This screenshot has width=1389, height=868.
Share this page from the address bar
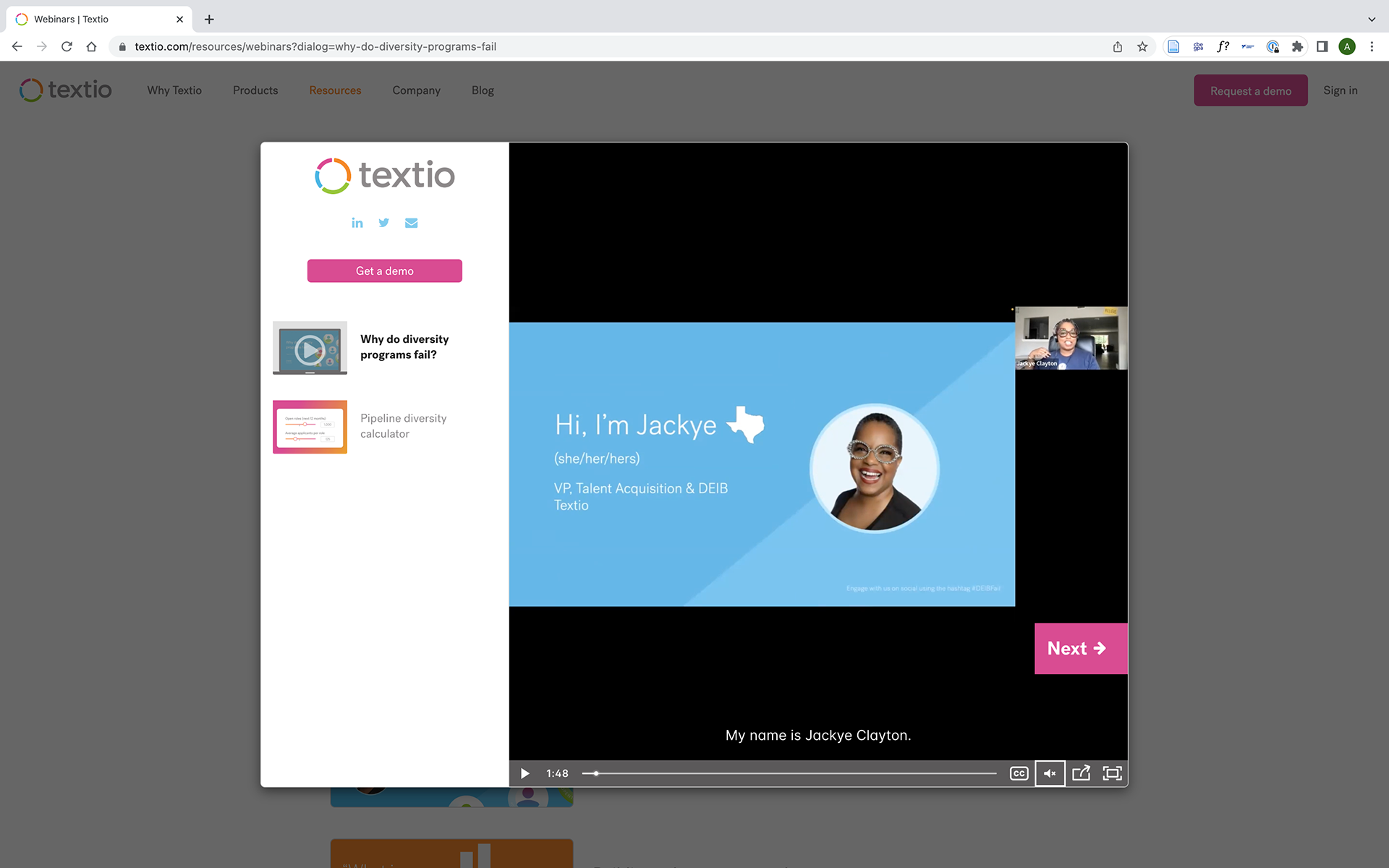1118,46
